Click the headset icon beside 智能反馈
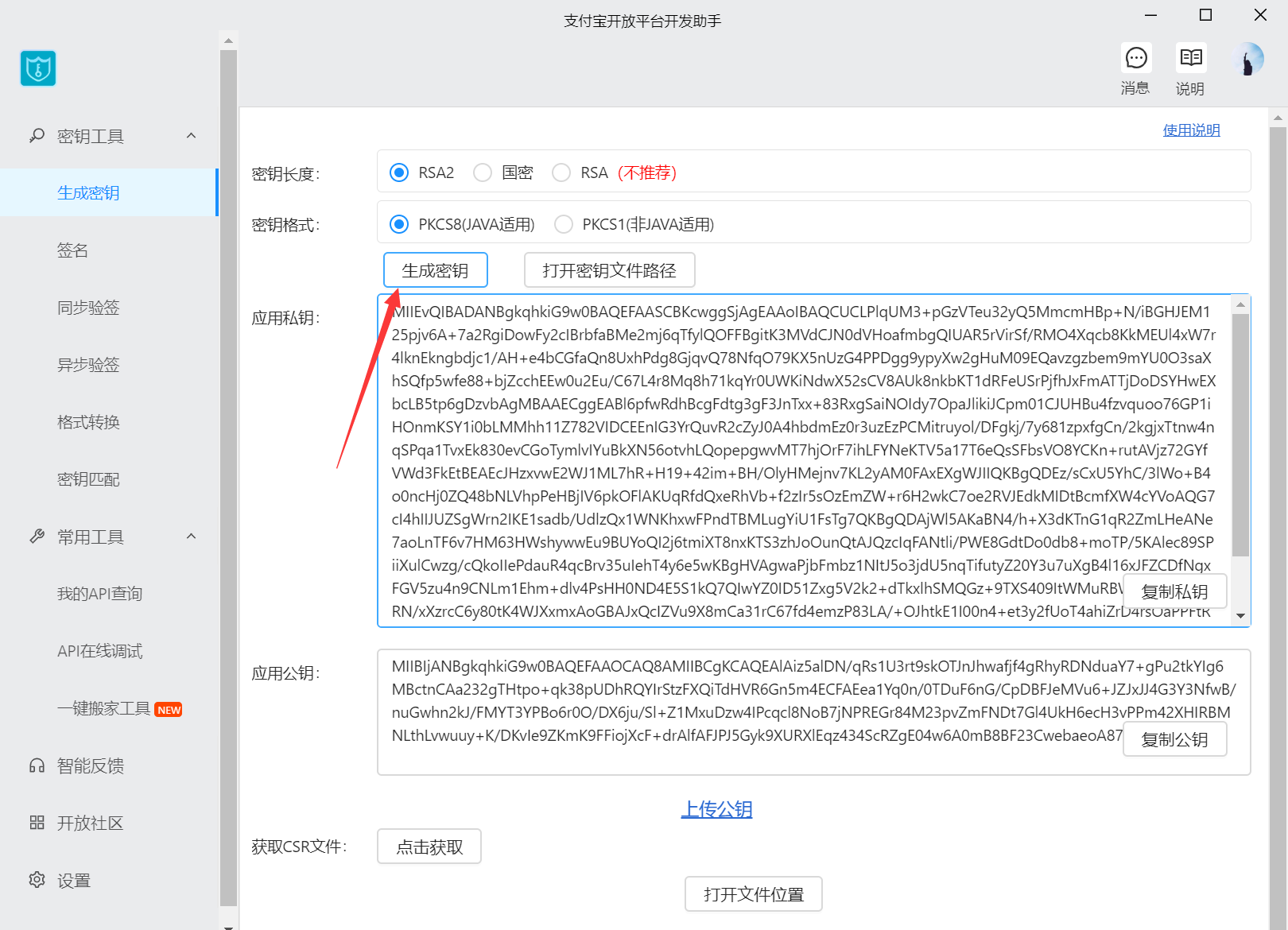Viewport: 1288px width, 930px height. pos(37,765)
